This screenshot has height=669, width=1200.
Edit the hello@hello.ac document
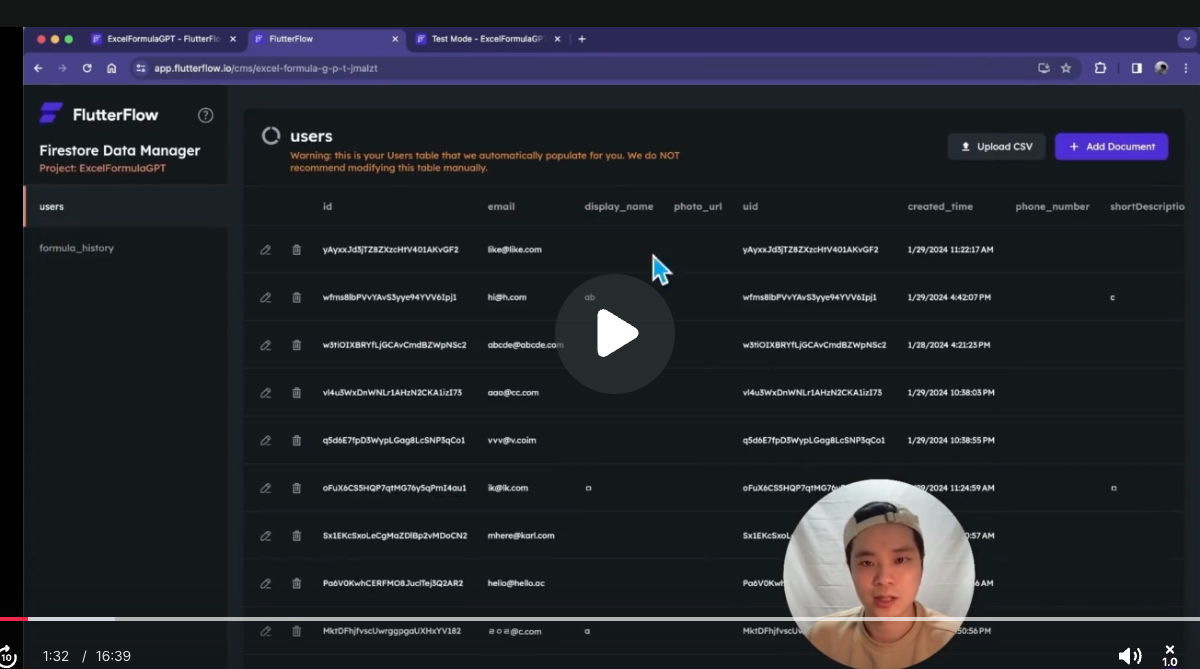point(265,583)
